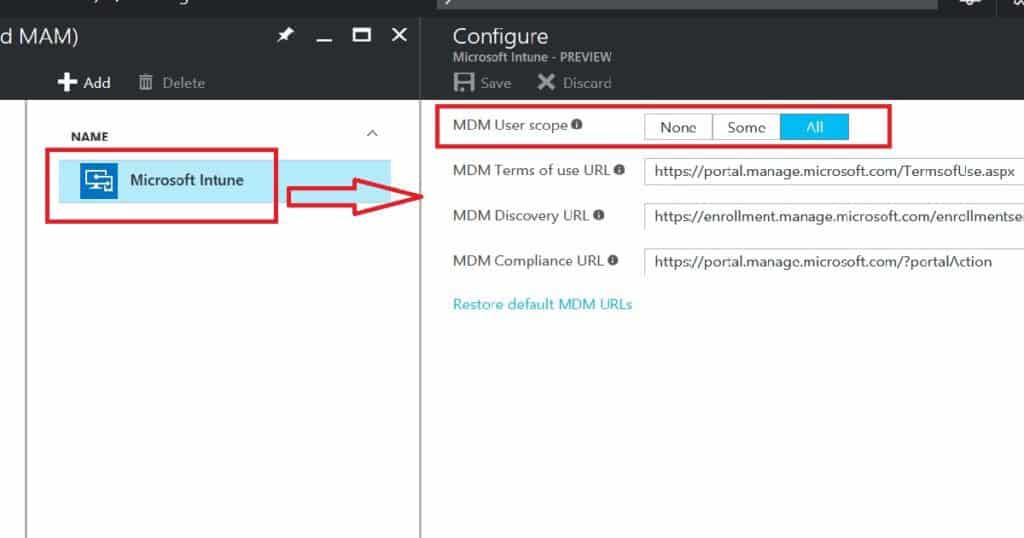This screenshot has width=1024, height=538.
Task: Click the MDM Discovery URL field
Action: [x=834, y=216]
